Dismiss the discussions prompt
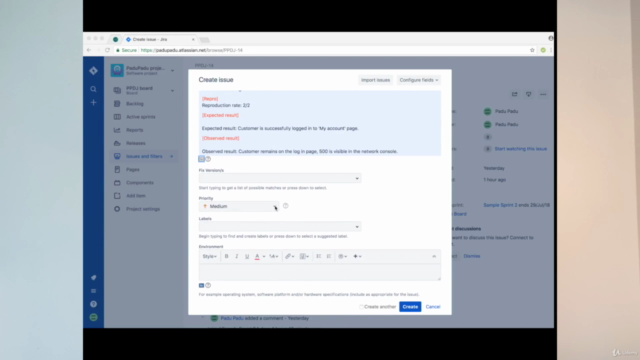The height and width of the screenshot is (360, 640). 472,256
